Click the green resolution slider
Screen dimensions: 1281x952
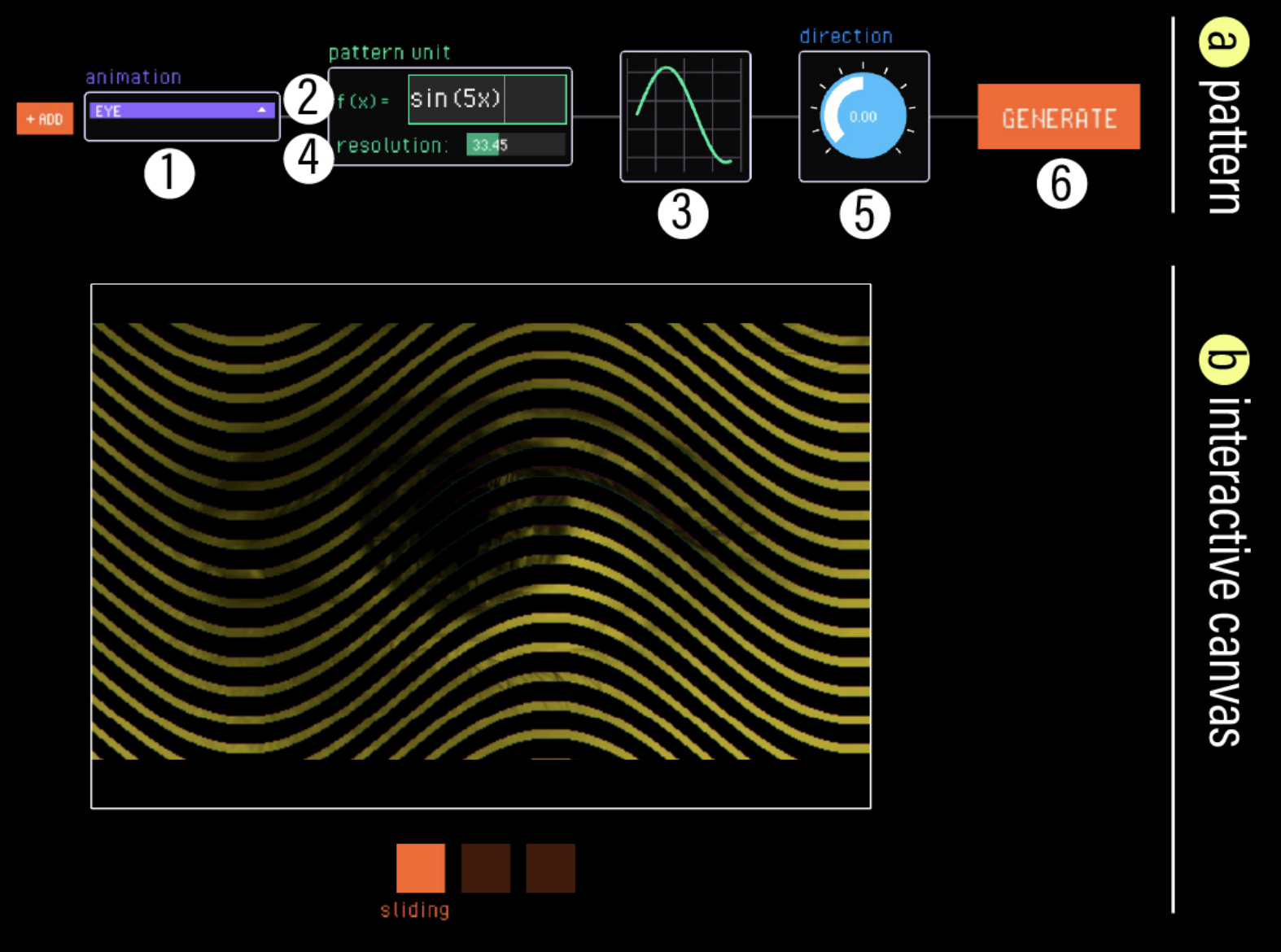[x=515, y=145]
